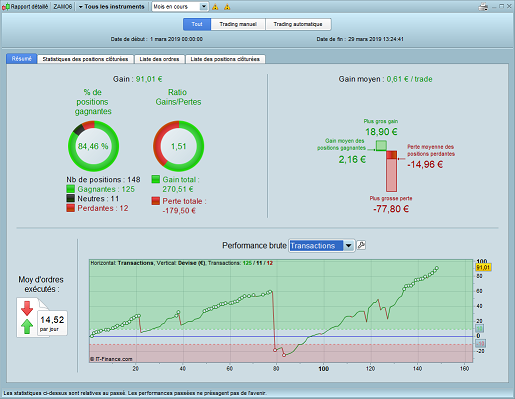Image resolution: width=515 pixels, height=399 pixels.
Task: Click the green gain bar in gain/loss chart
Action: click(x=381, y=146)
